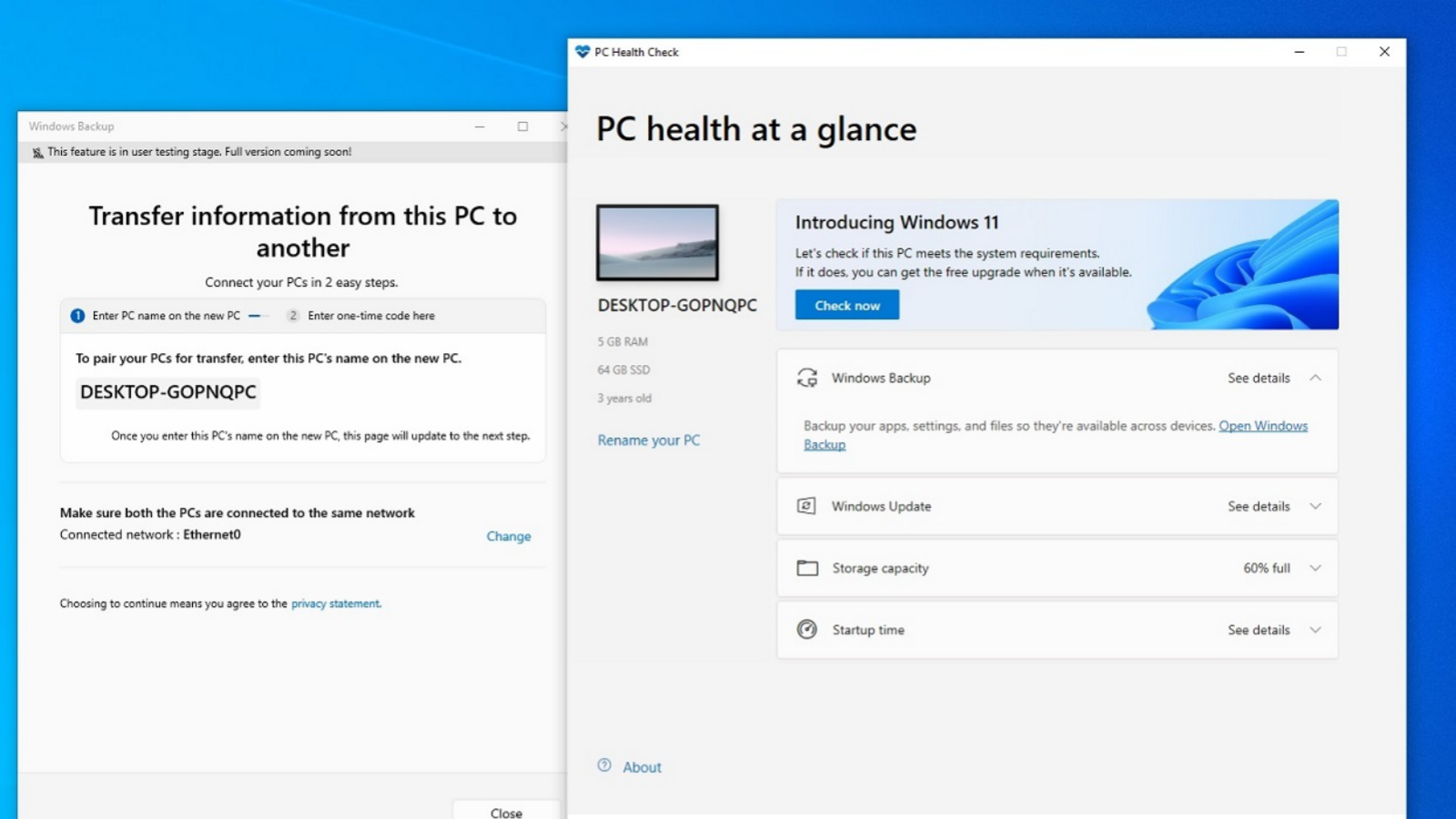Click the About question mark icon

click(604, 766)
